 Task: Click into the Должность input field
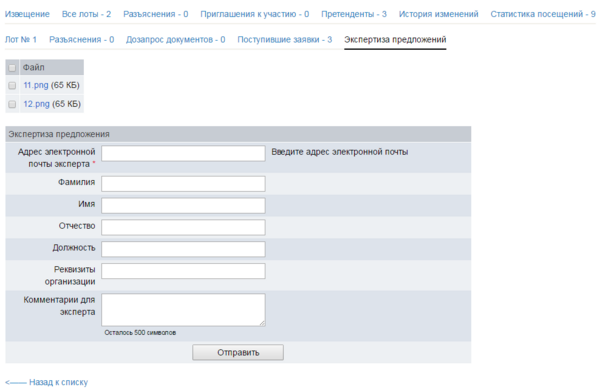pyautogui.click(x=183, y=249)
